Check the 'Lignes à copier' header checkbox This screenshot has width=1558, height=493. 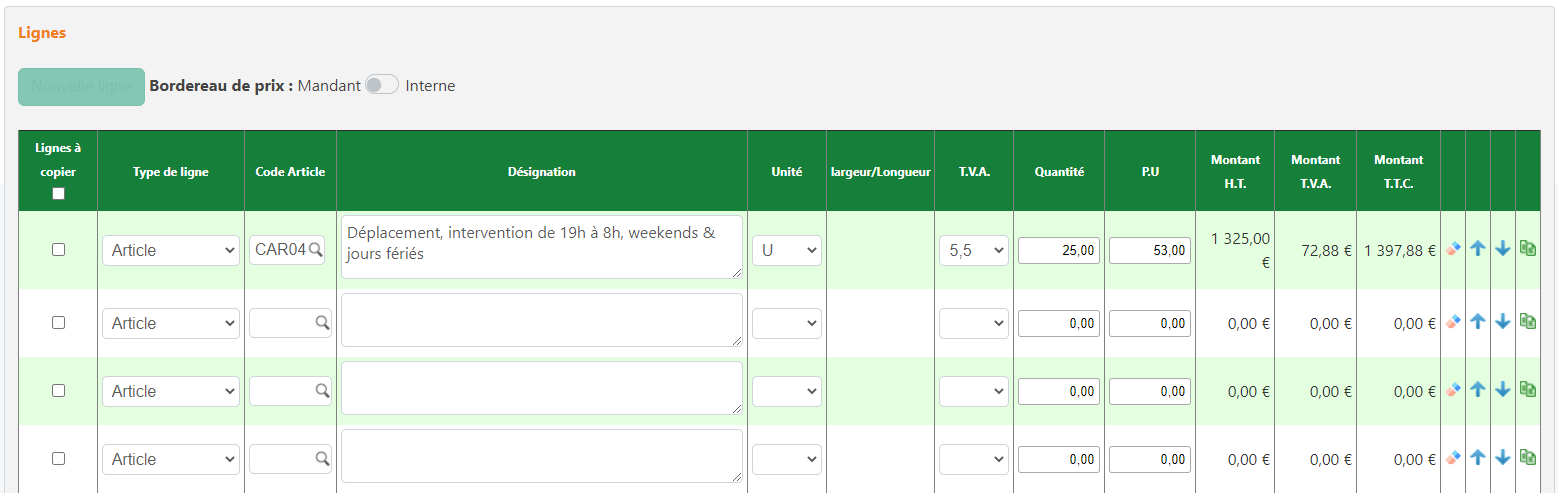pyautogui.click(x=58, y=194)
